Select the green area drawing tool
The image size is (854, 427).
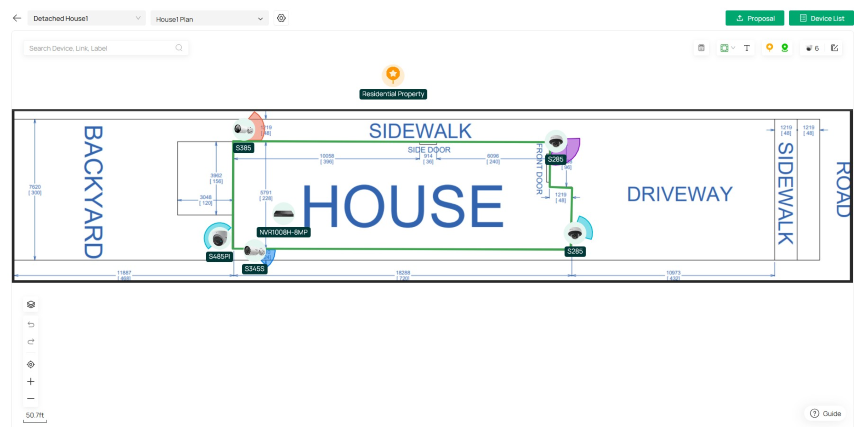pyautogui.click(x=724, y=48)
